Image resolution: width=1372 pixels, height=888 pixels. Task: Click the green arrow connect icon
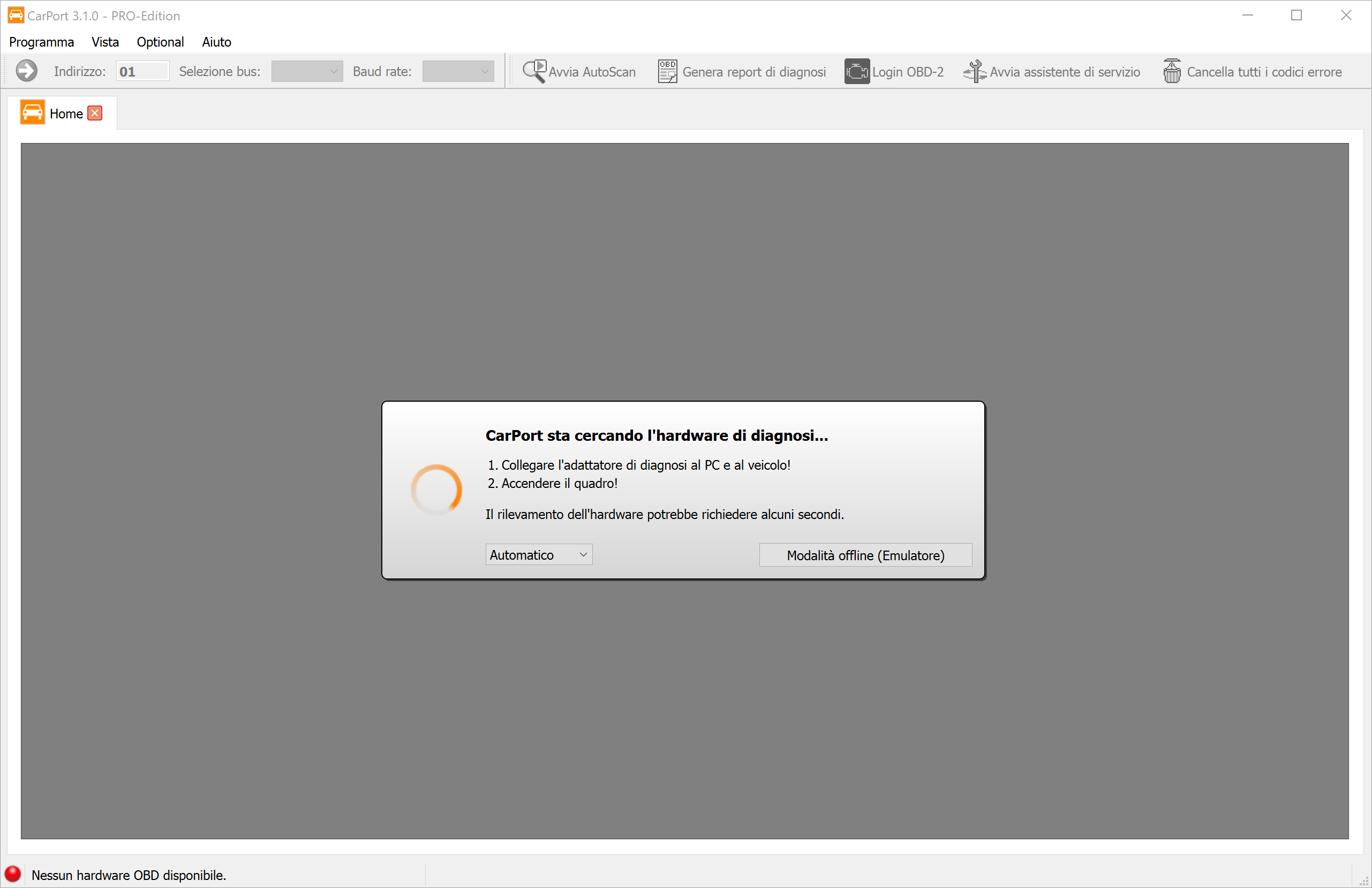pyautogui.click(x=27, y=72)
